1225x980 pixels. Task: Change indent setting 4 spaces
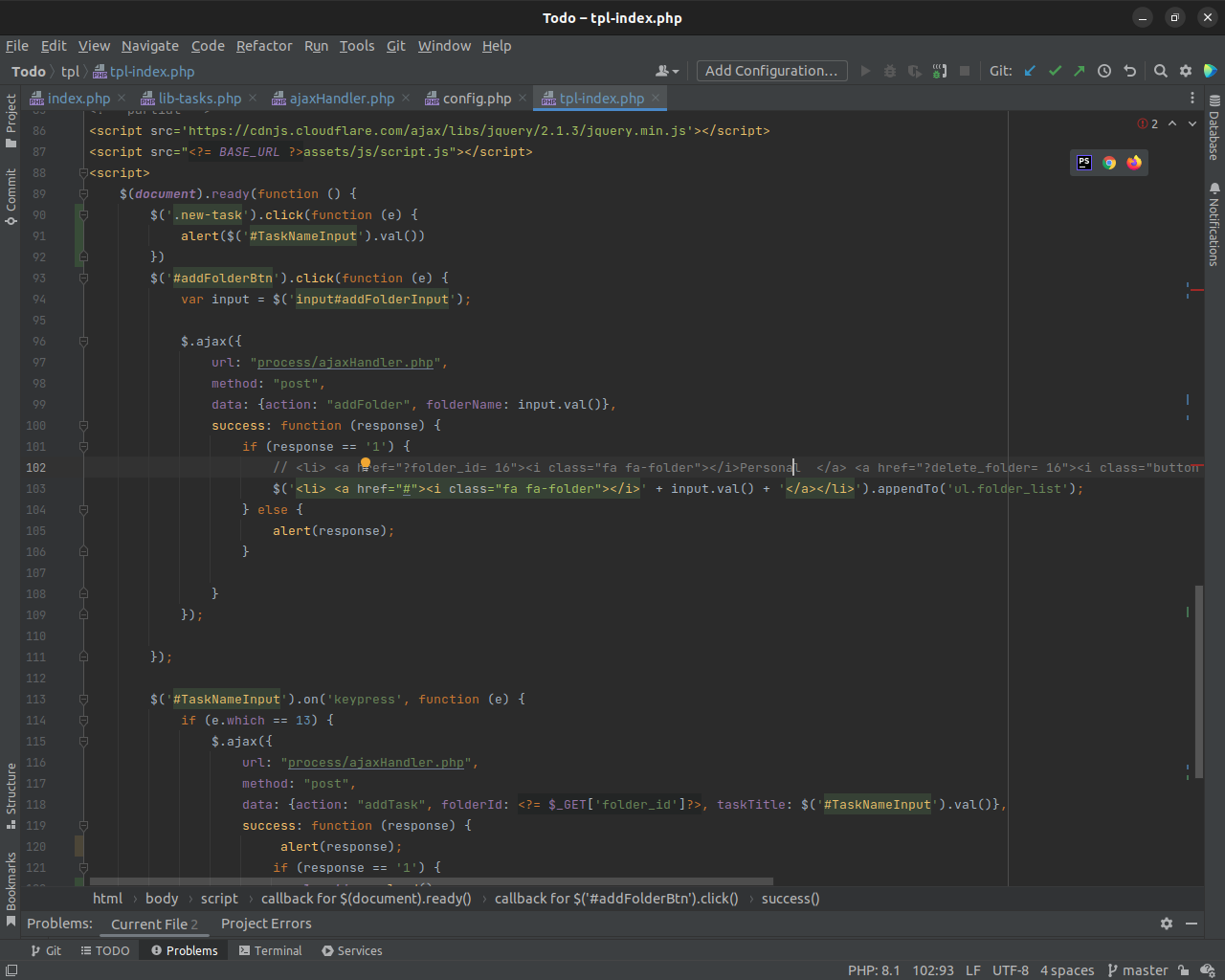pyautogui.click(x=1067, y=970)
